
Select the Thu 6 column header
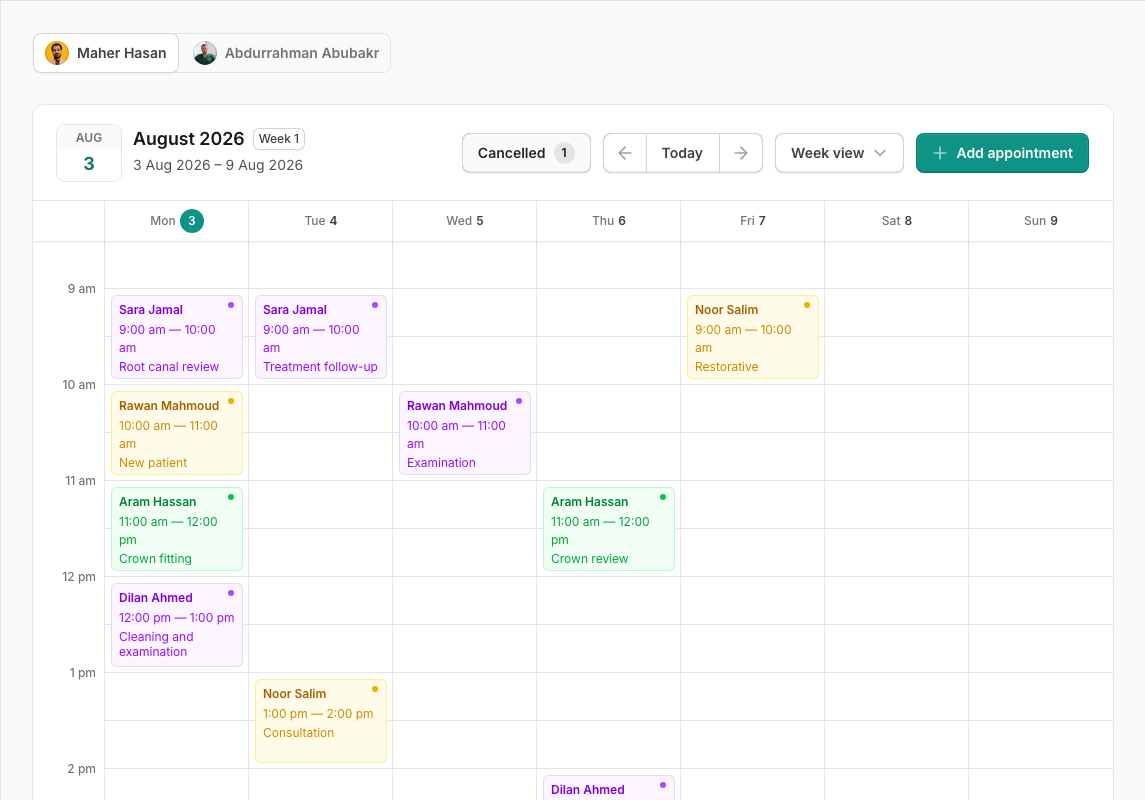click(608, 221)
